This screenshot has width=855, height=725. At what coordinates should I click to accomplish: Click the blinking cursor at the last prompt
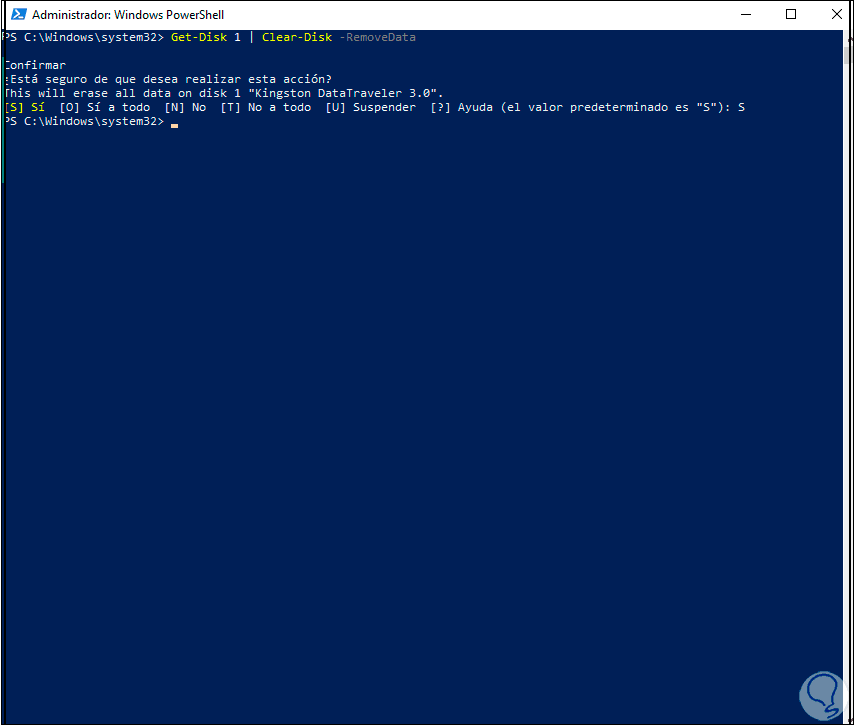[174, 123]
